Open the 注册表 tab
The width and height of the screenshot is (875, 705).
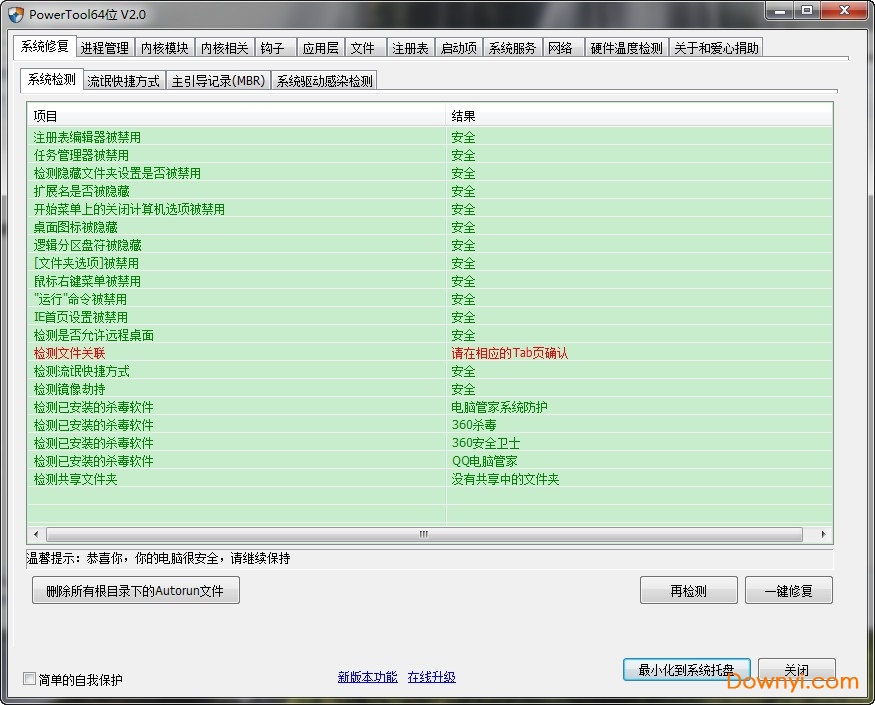click(410, 46)
